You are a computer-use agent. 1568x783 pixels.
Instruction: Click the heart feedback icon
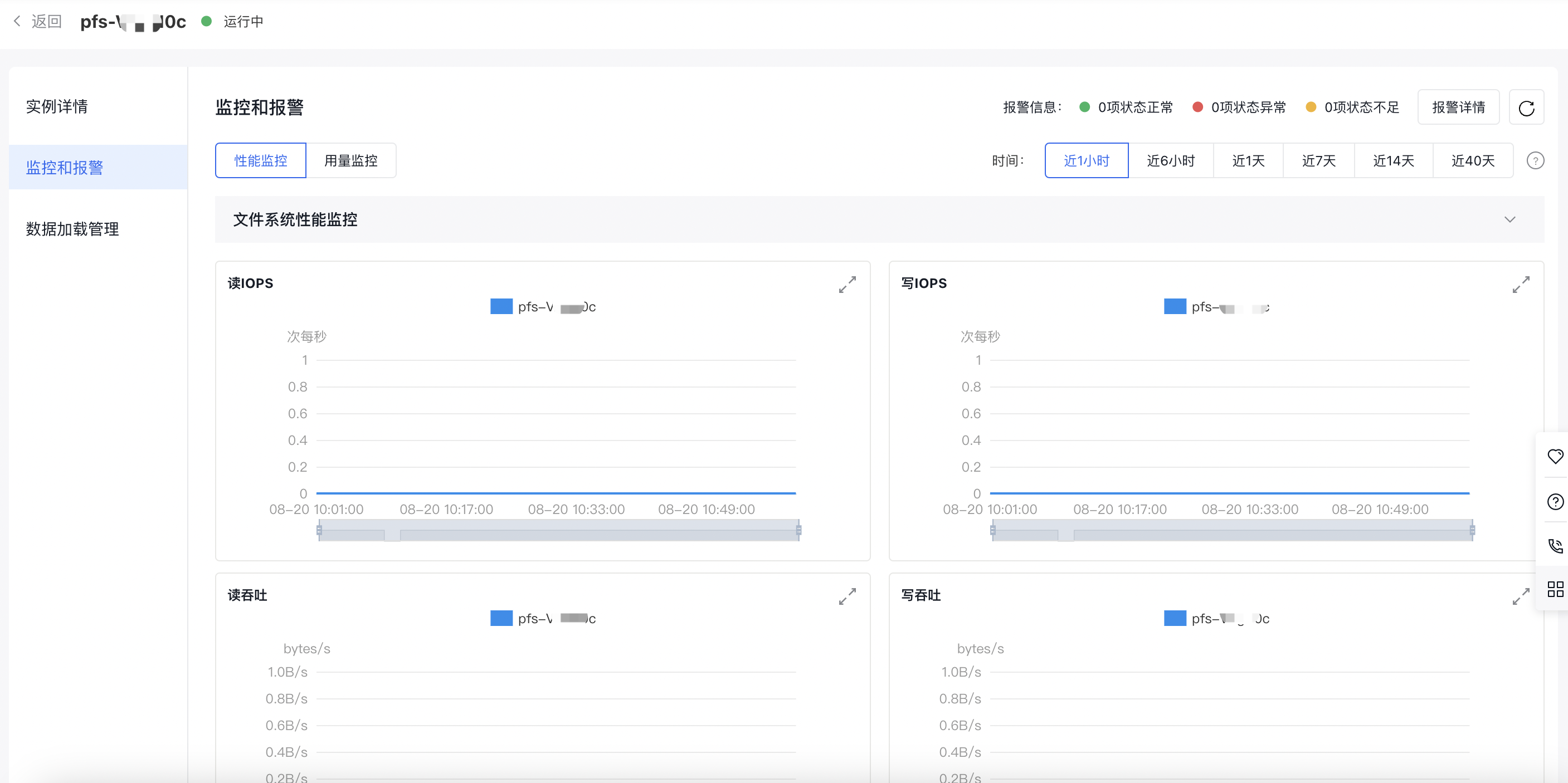click(x=1555, y=456)
